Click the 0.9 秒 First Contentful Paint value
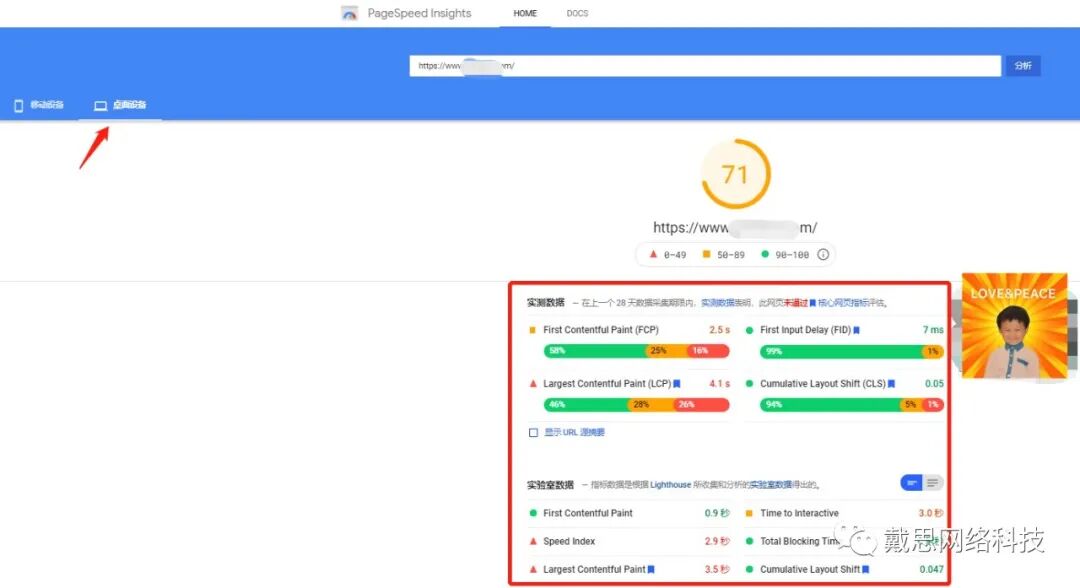 [716, 513]
